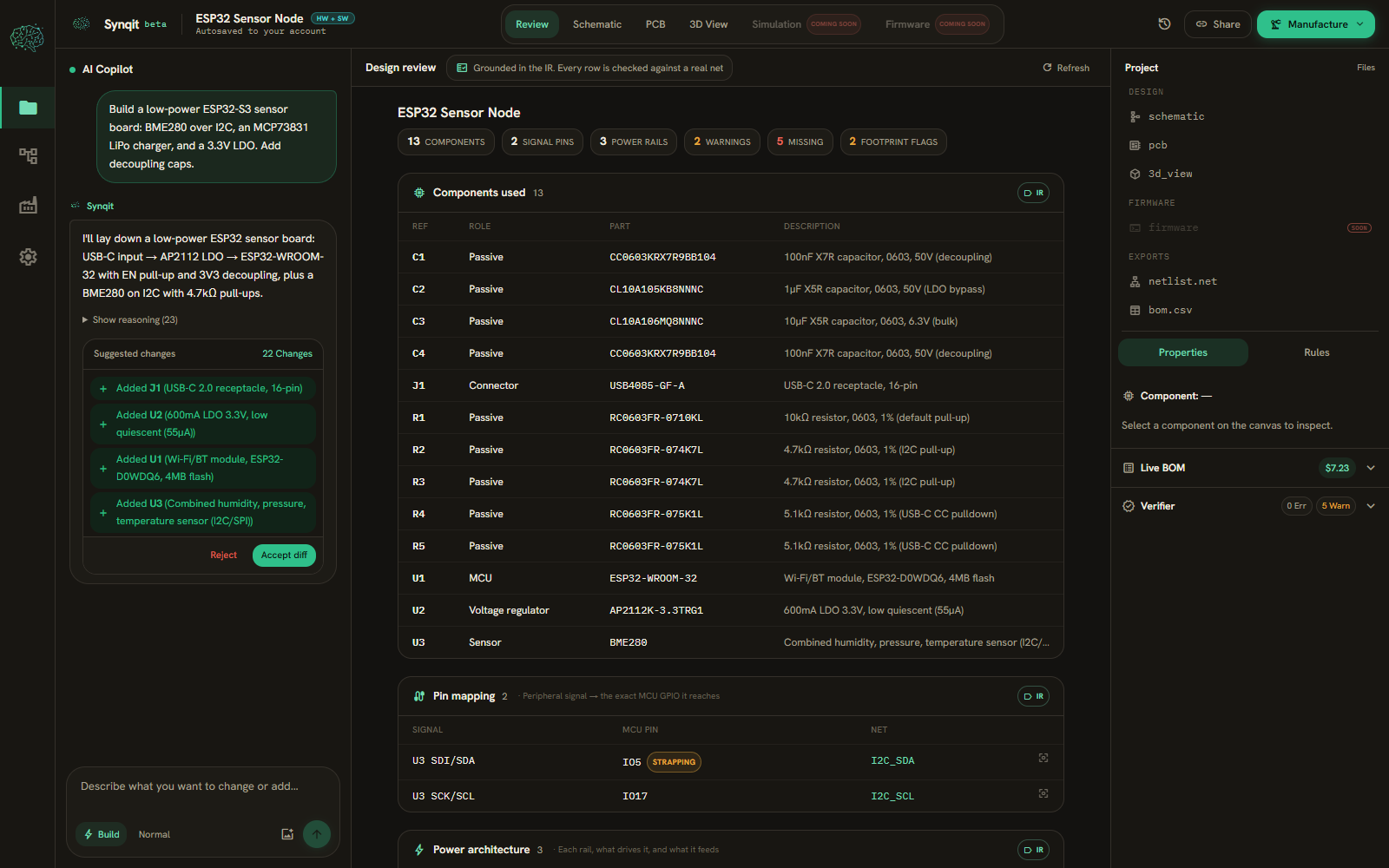The height and width of the screenshot is (868, 1389).
Task: Focus the copilot prompt input field
Action: (203, 786)
